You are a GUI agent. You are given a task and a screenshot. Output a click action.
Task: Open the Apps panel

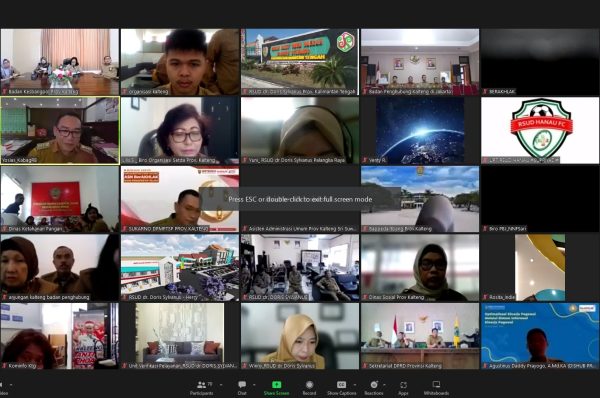point(403,388)
